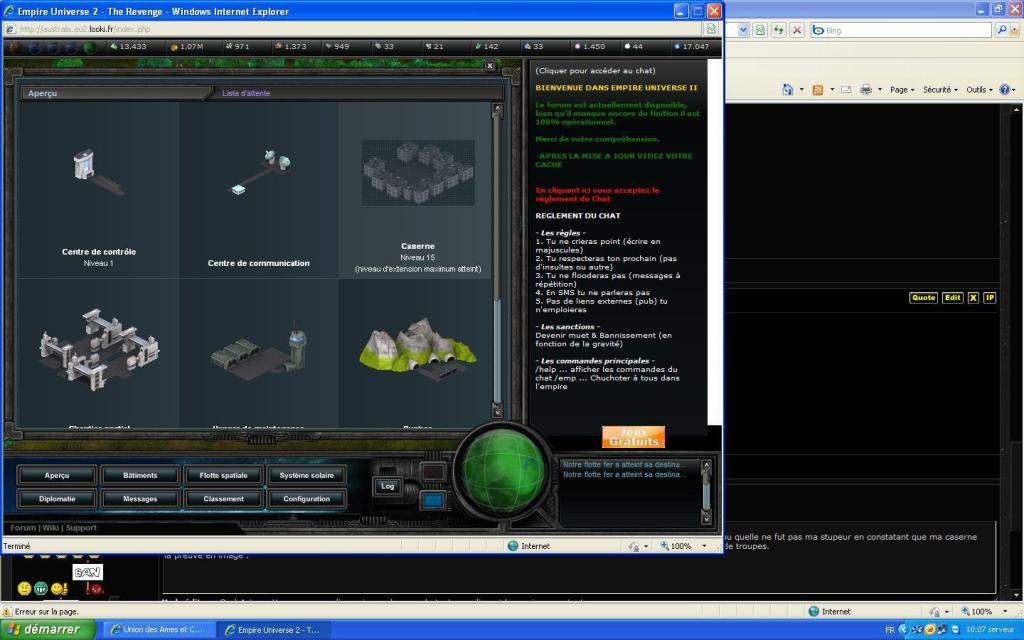Click the Bing search magnifier icon
1024x640 pixels.
click(1001, 30)
